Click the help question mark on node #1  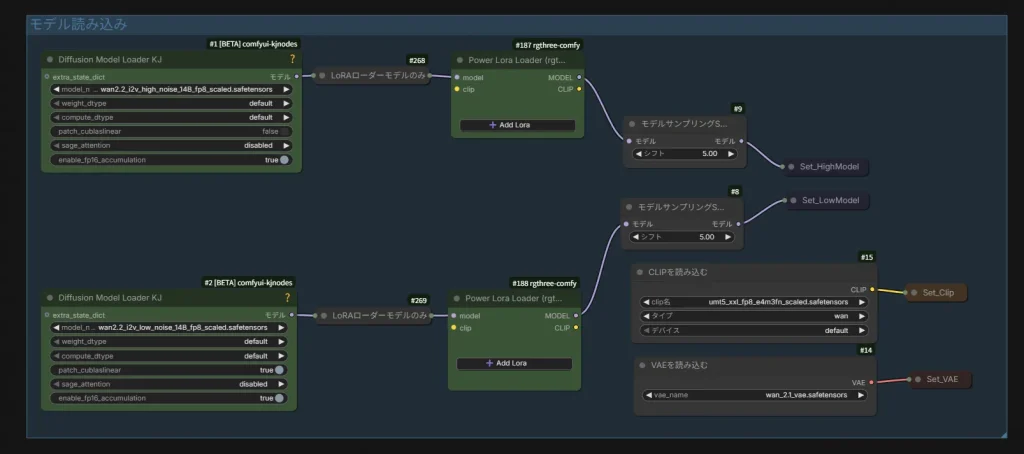[x=292, y=59]
